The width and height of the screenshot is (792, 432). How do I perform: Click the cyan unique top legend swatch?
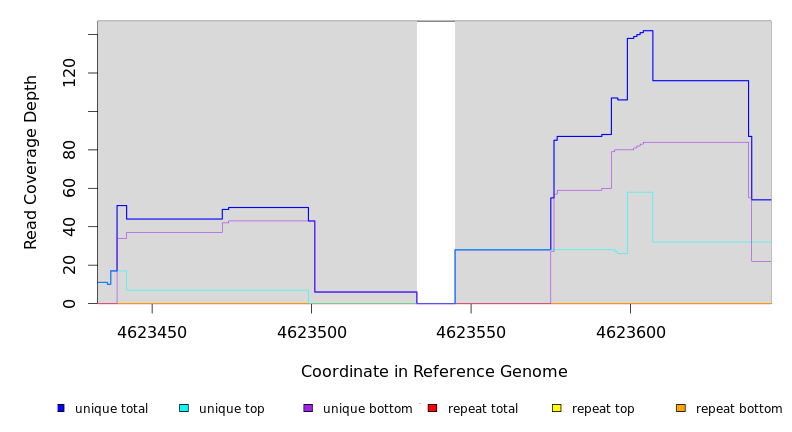pos(184,408)
